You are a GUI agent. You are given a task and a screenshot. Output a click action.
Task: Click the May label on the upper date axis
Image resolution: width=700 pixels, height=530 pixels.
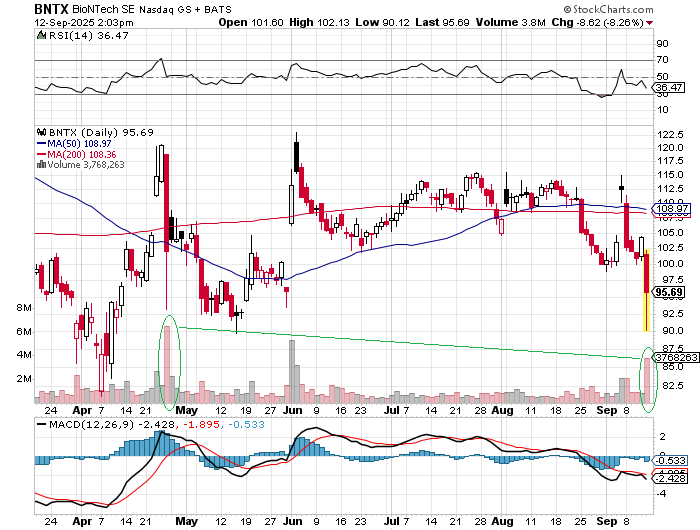186,410
